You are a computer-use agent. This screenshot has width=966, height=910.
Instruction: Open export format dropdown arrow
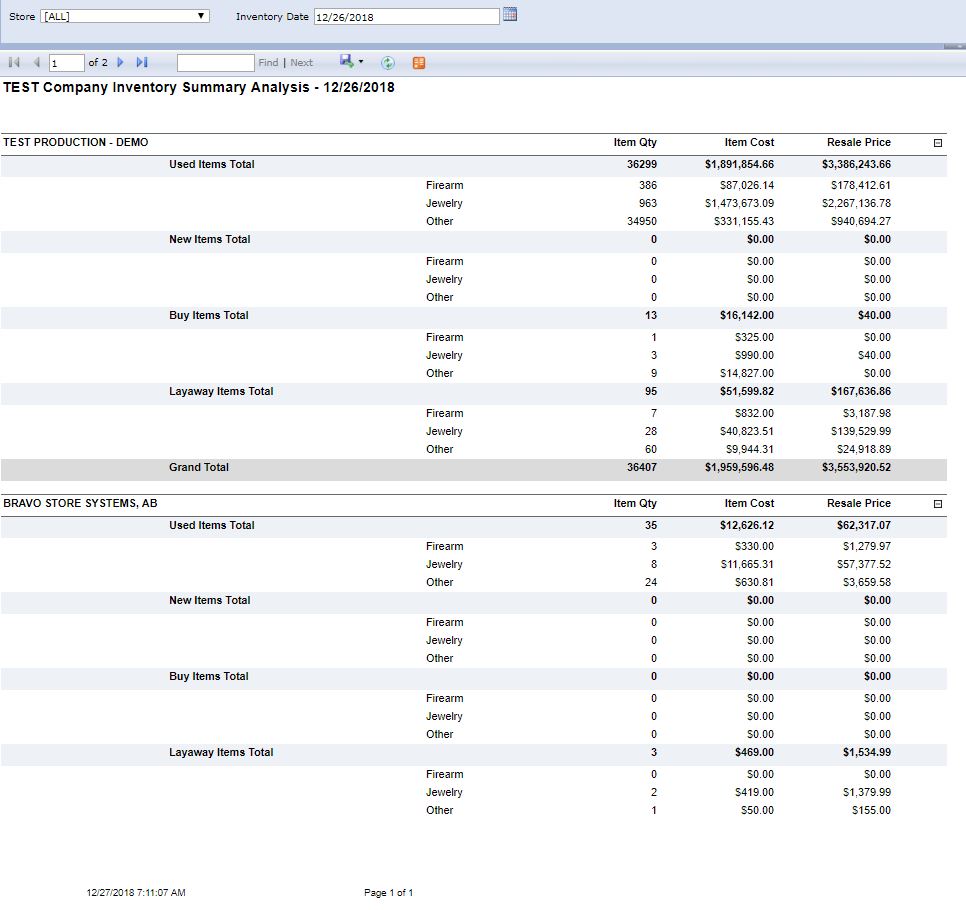[x=361, y=62]
